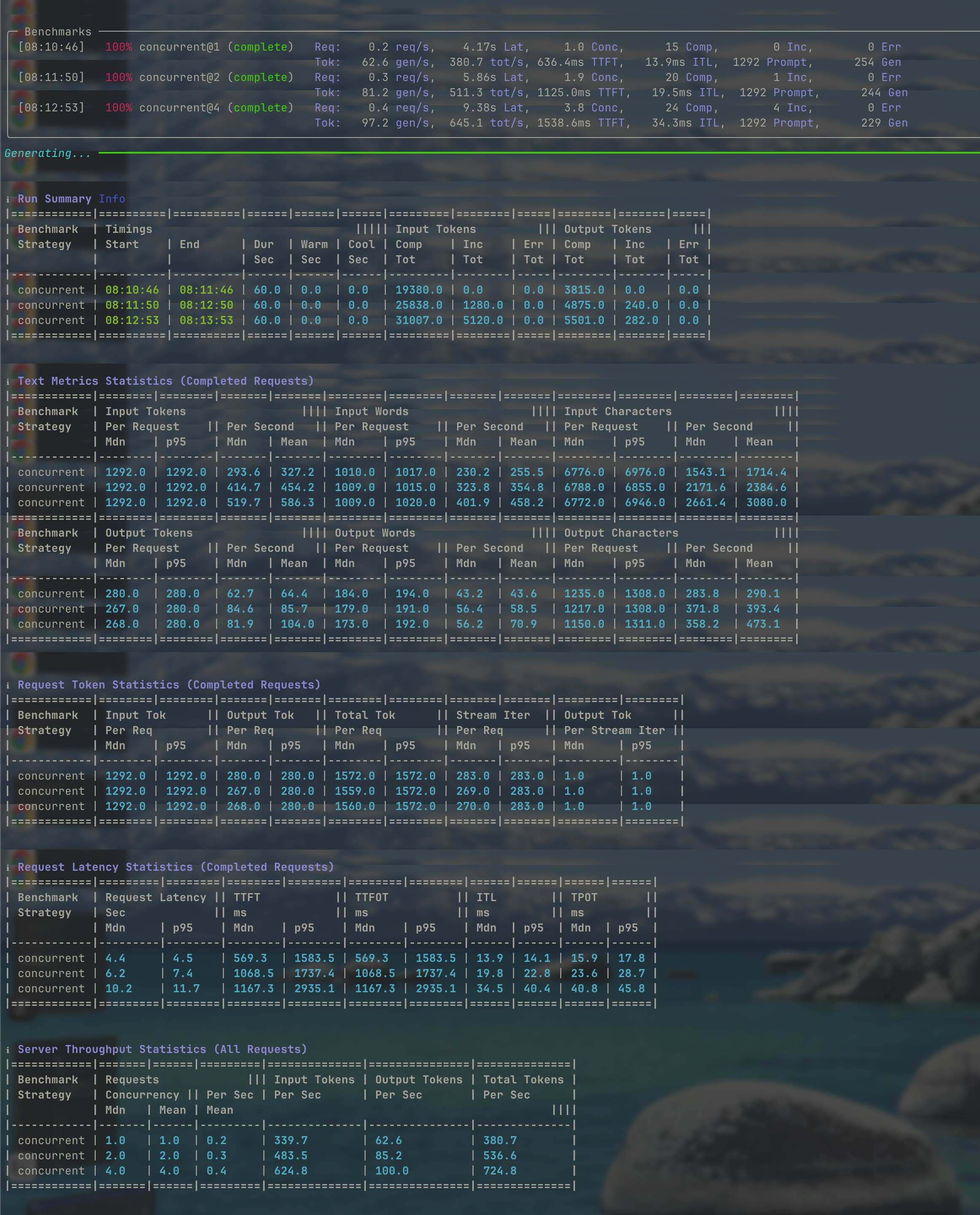Select input tokens per sec 624.8
This screenshot has width=980, height=1215.
pos(291,1171)
